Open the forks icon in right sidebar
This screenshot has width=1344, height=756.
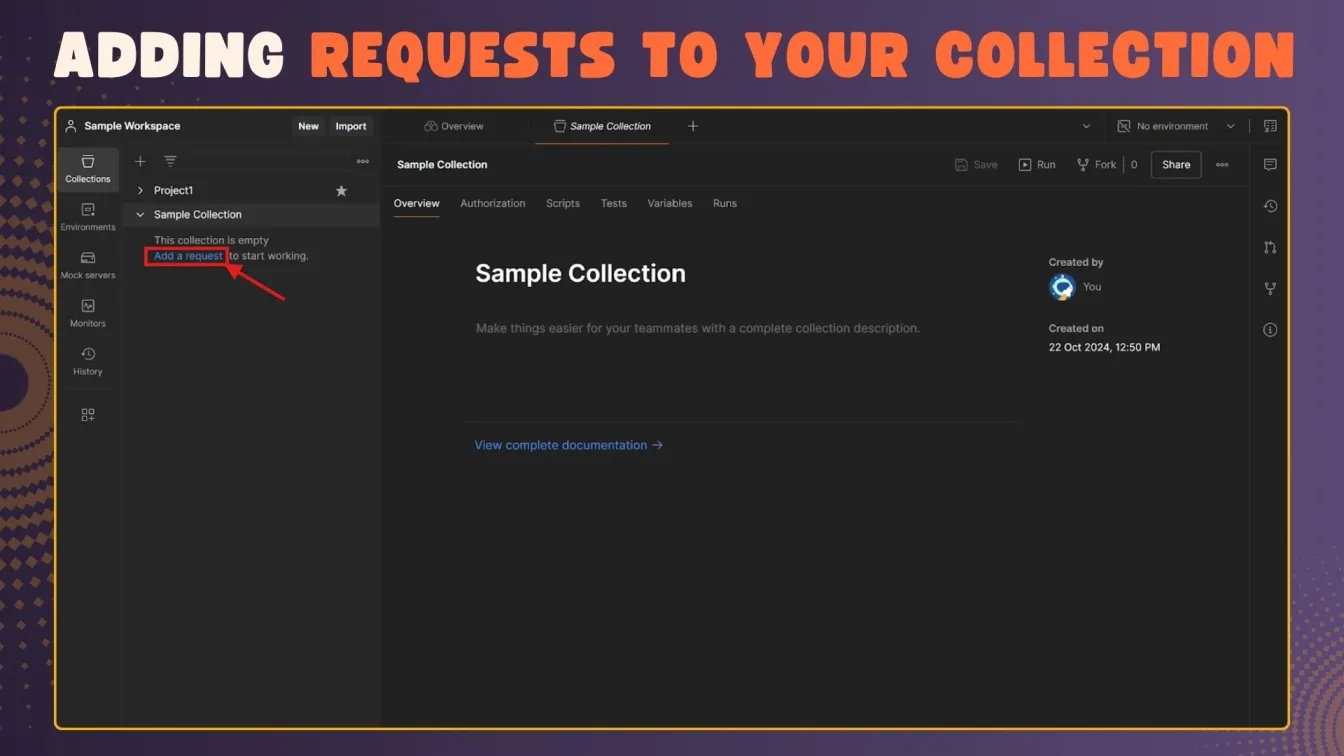pyautogui.click(x=1270, y=288)
